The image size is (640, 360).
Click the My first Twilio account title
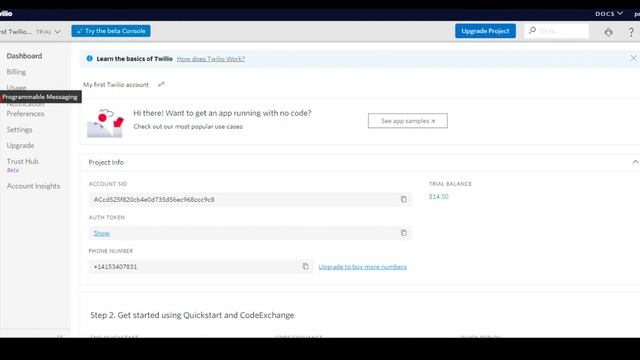pos(116,84)
